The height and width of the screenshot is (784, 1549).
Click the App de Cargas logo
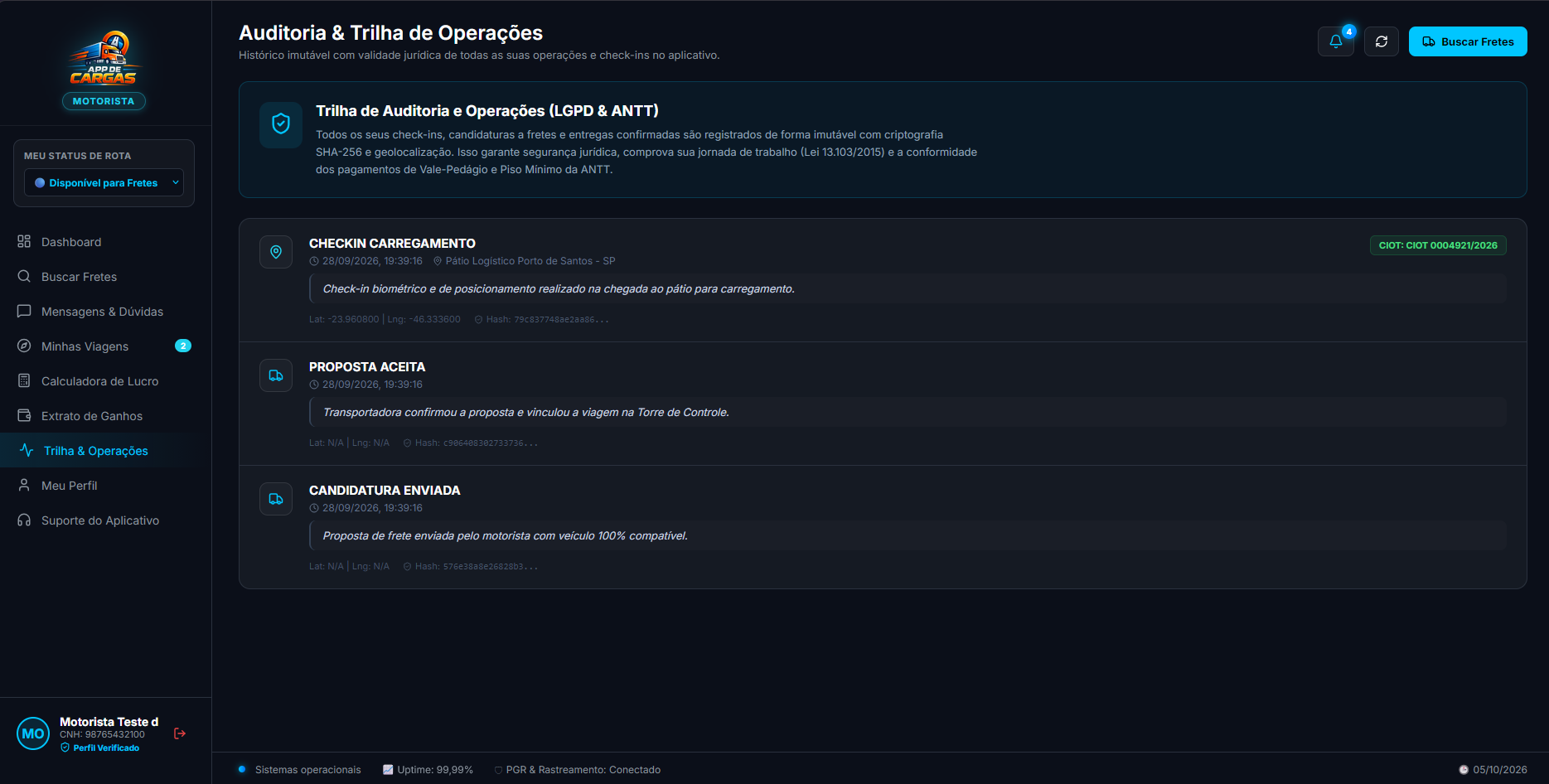click(x=104, y=58)
